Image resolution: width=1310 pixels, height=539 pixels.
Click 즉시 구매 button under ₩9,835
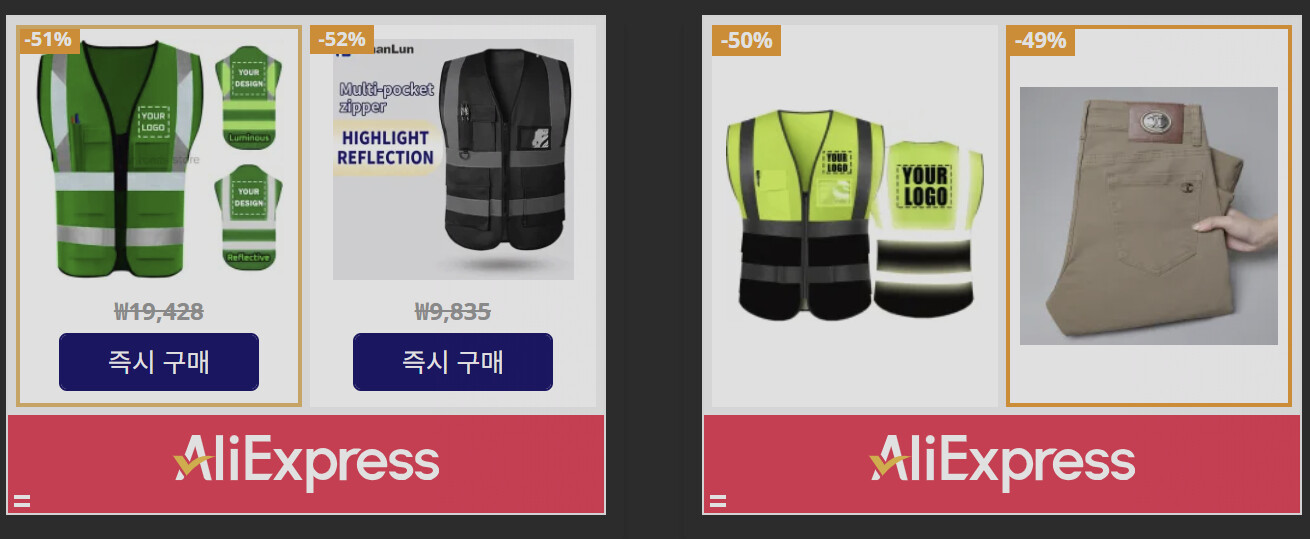click(x=453, y=362)
